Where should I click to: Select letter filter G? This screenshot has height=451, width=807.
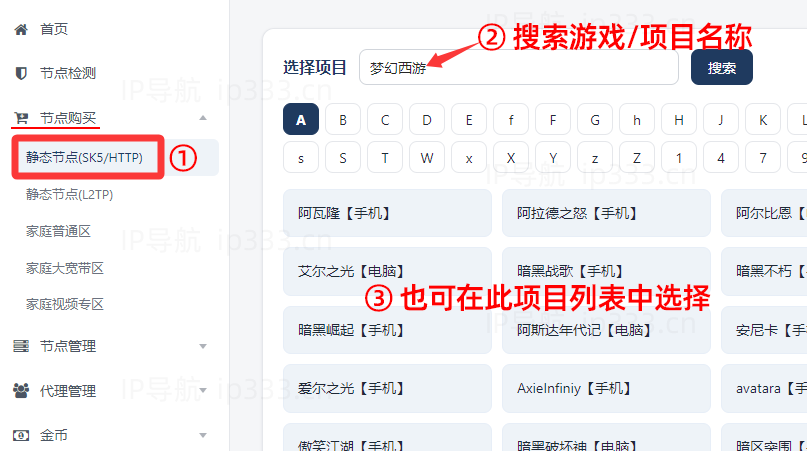(x=595, y=119)
